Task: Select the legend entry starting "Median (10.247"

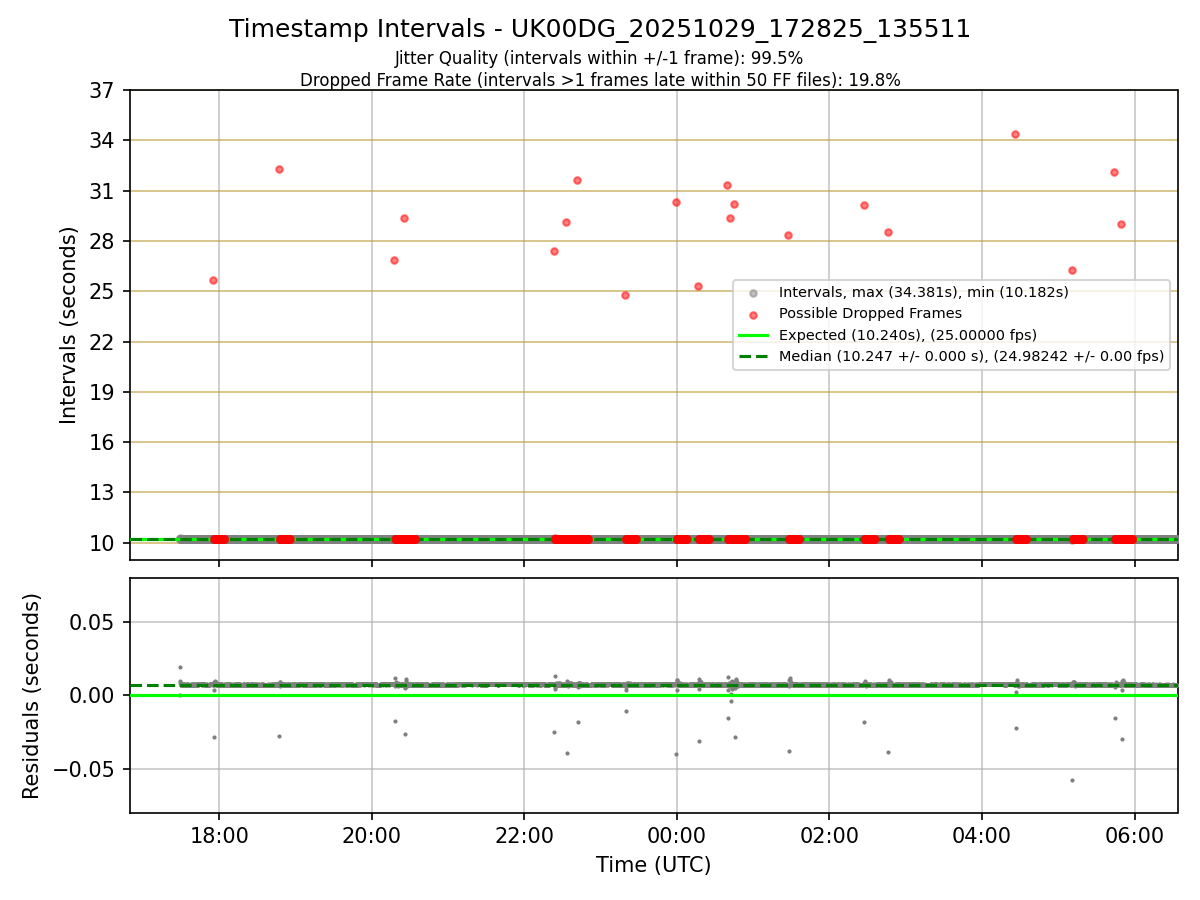Action: click(971, 355)
